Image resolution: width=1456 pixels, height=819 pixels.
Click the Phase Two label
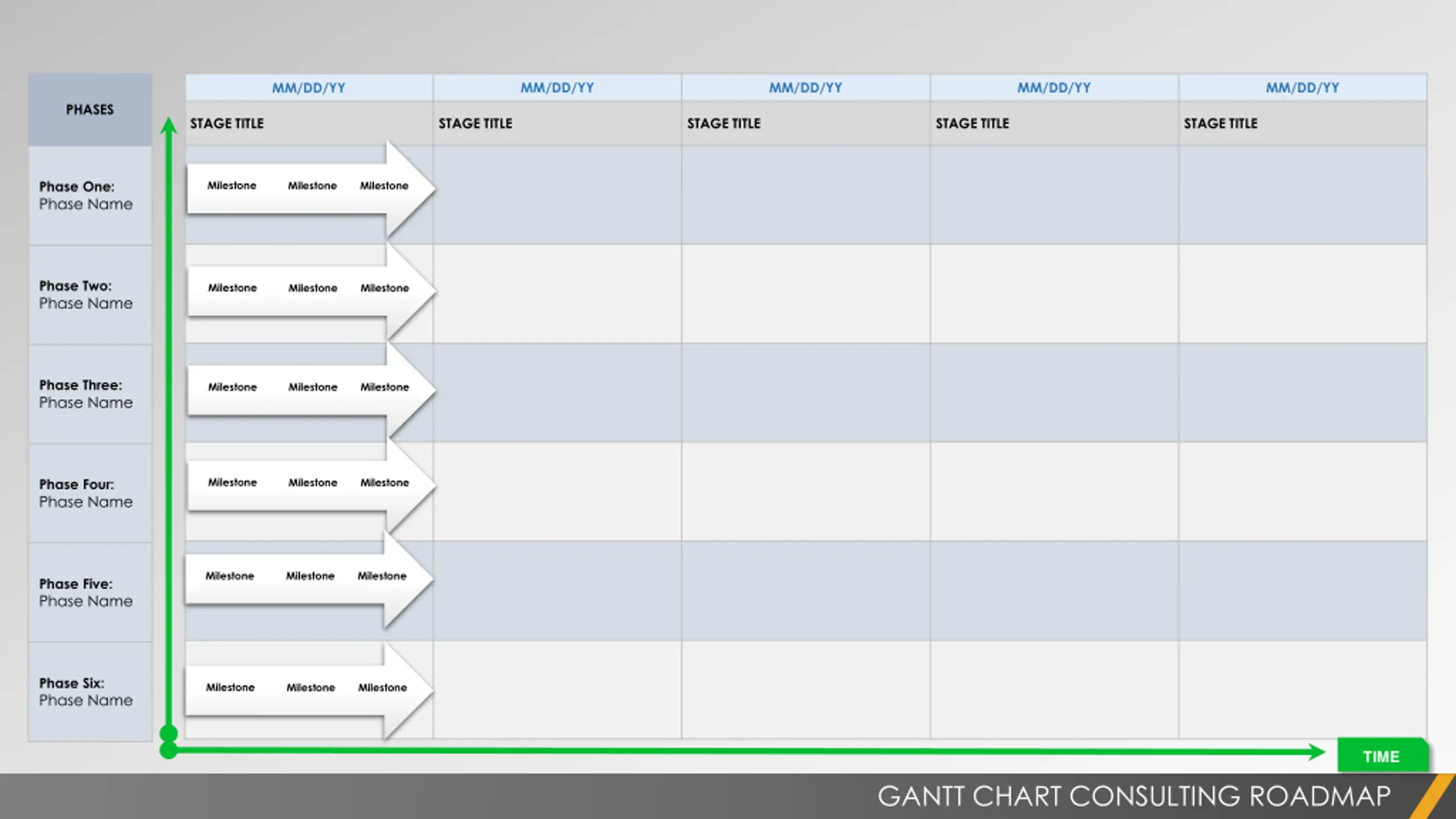pos(75,286)
